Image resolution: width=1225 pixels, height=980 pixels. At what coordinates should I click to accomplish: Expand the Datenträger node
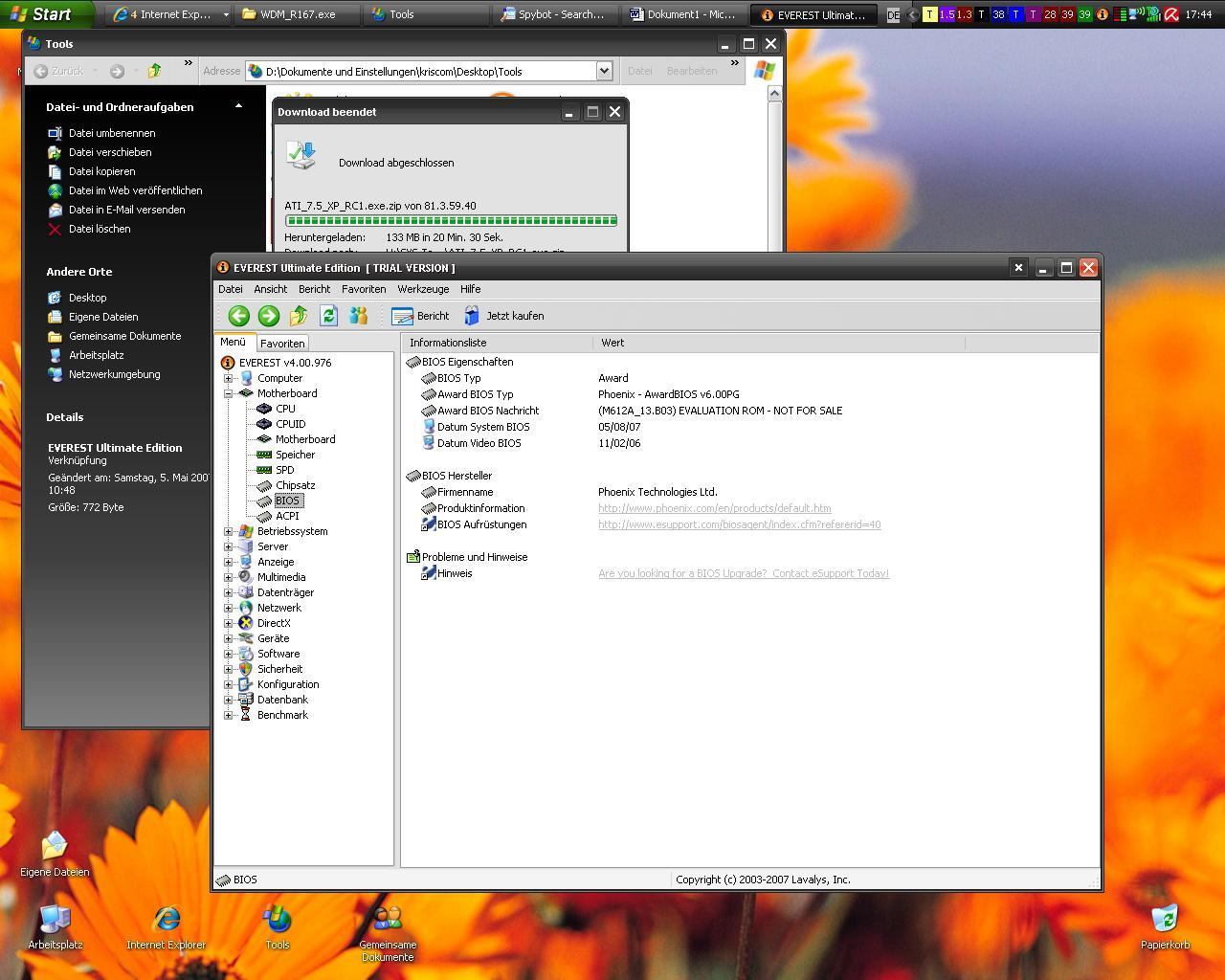[x=229, y=592]
